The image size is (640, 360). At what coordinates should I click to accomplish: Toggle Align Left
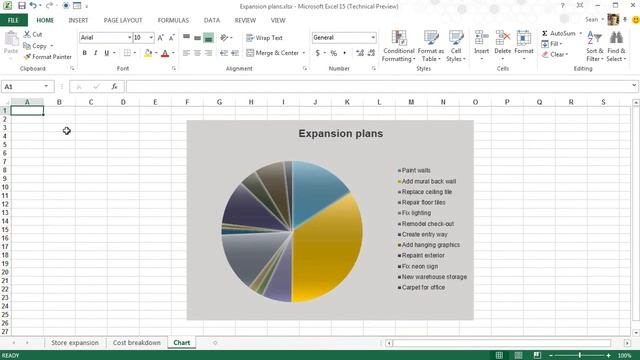187,53
